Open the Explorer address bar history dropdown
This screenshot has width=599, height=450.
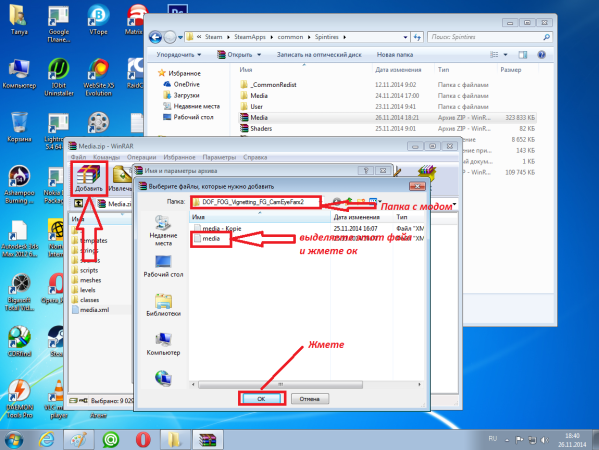tap(405, 37)
